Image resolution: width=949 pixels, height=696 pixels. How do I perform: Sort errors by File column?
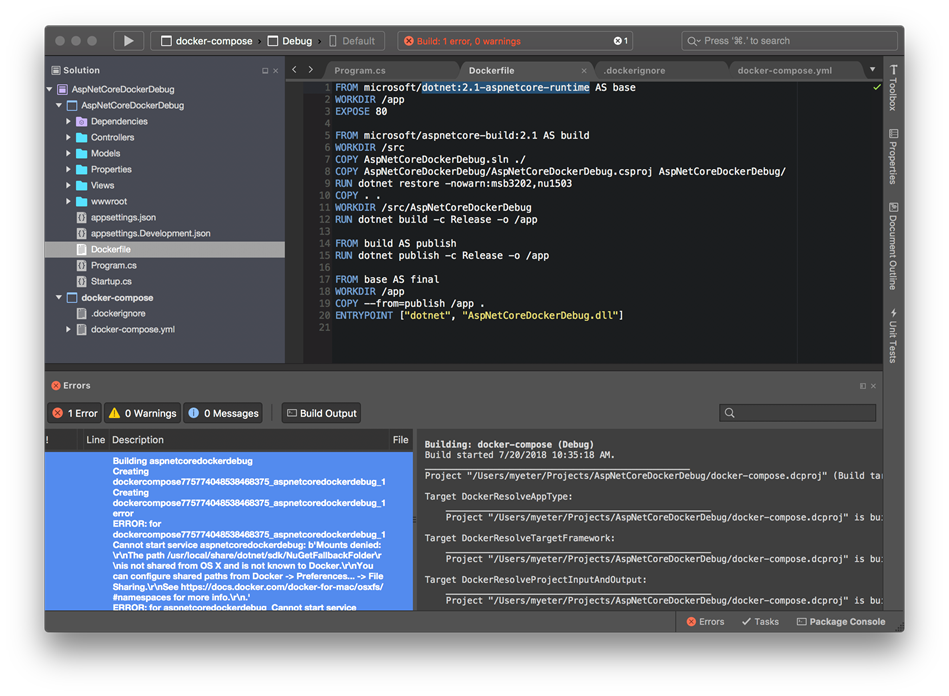coord(401,440)
